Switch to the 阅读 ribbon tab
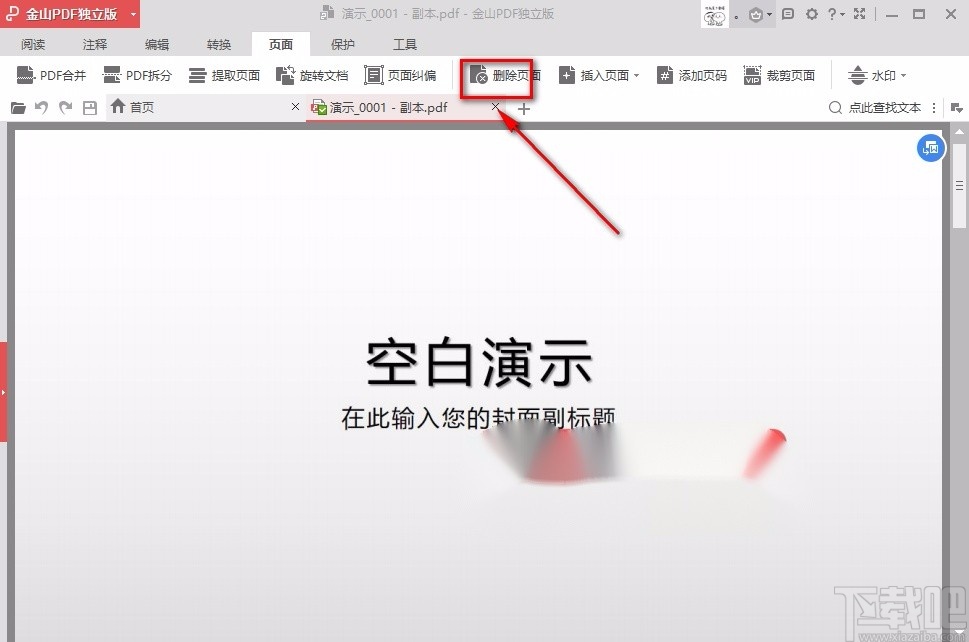Image resolution: width=969 pixels, height=642 pixels. click(x=33, y=43)
